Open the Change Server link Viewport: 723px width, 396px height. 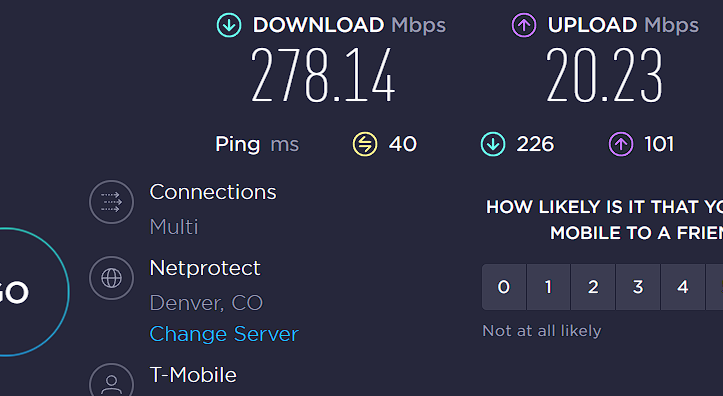[x=224, y=334]
